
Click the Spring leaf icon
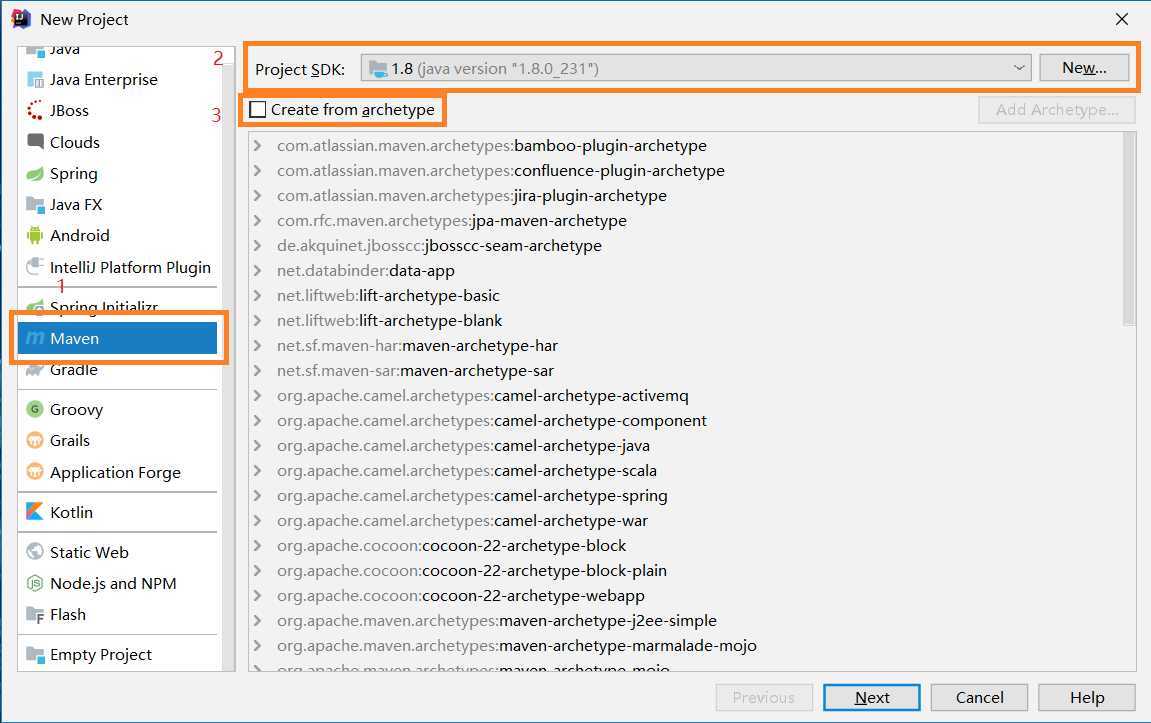35,174
